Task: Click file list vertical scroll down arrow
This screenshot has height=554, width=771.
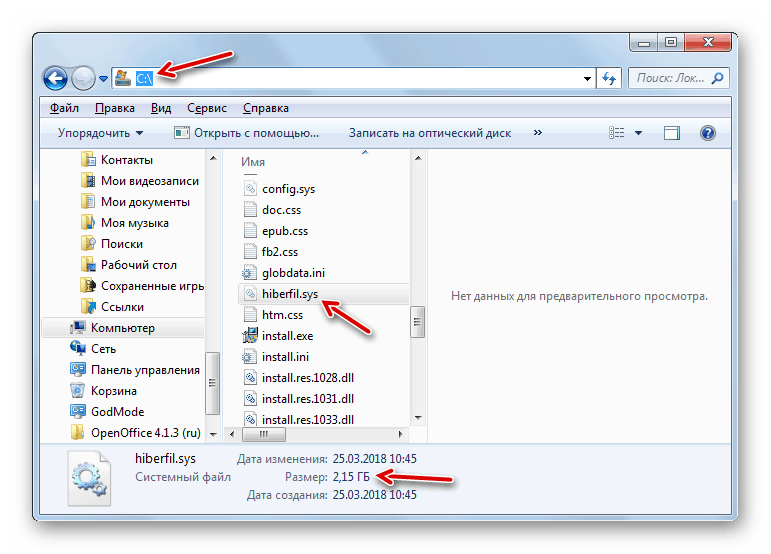Action: click(417, 418)
